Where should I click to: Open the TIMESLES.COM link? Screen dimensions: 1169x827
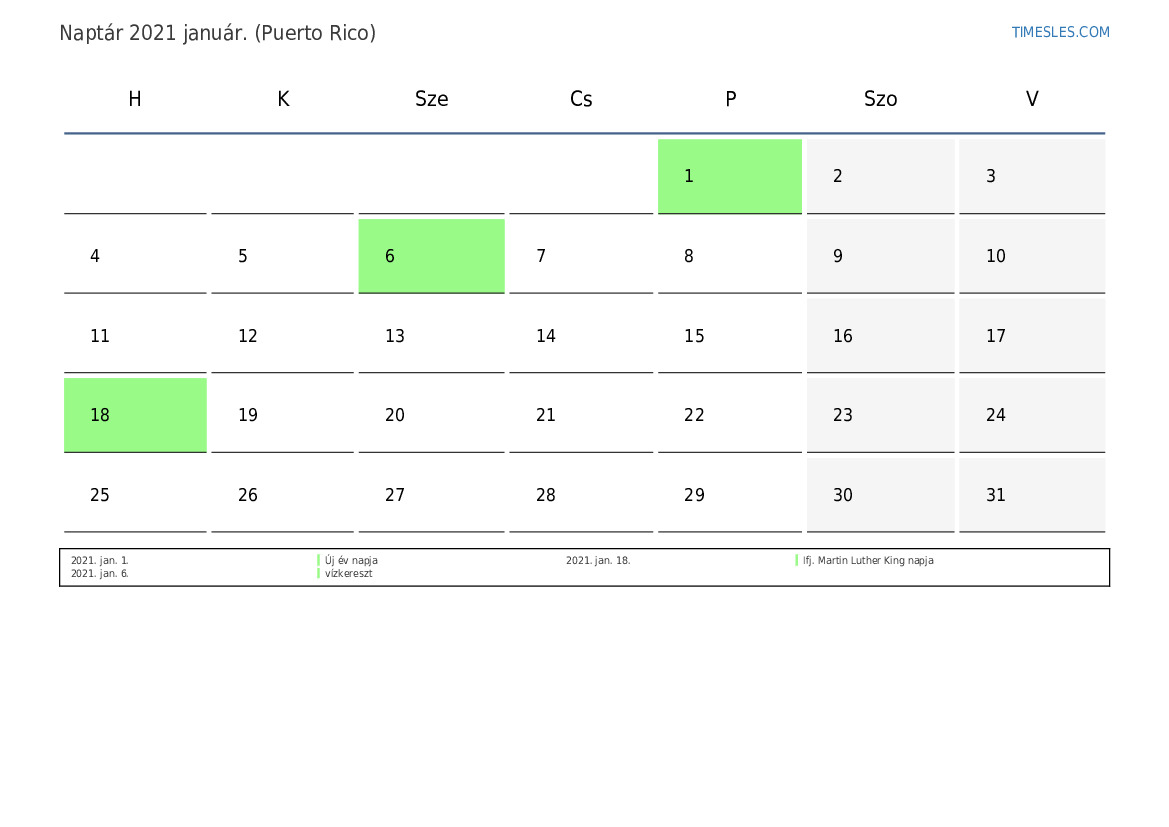point(1060,32)
